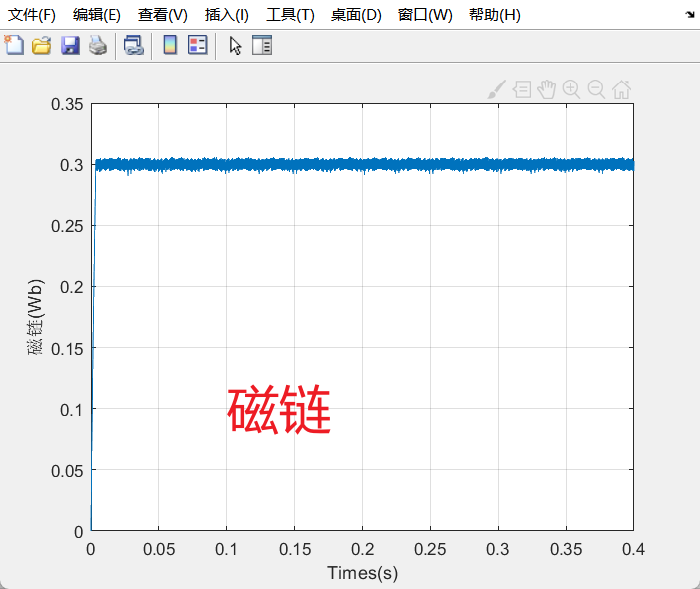Open the 工具(T) menu
The height and width of the screenshot is (589, 700).
coord(290,15)
